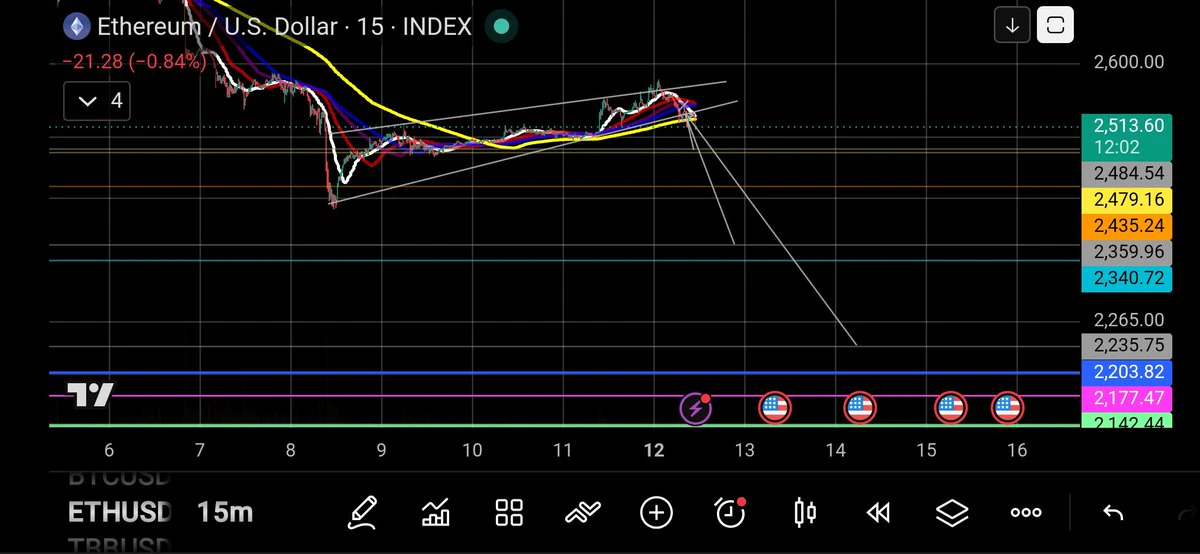The image size is (1200, 554).
Task: Select the ETHUSD symbol label
Action: click(x=119, y=513)
